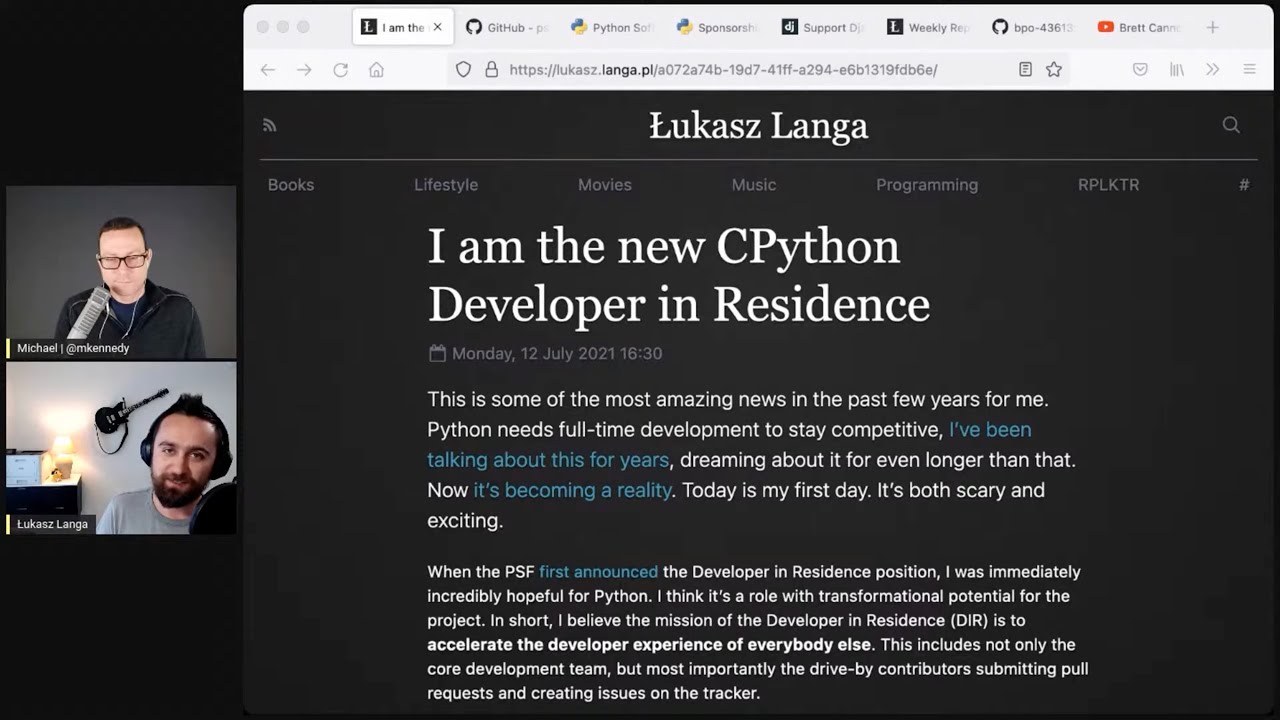Expand the toolbar overflow chevrons
The height and width of the screenshot is (720, 1280).
click(x=1212, y=70)
